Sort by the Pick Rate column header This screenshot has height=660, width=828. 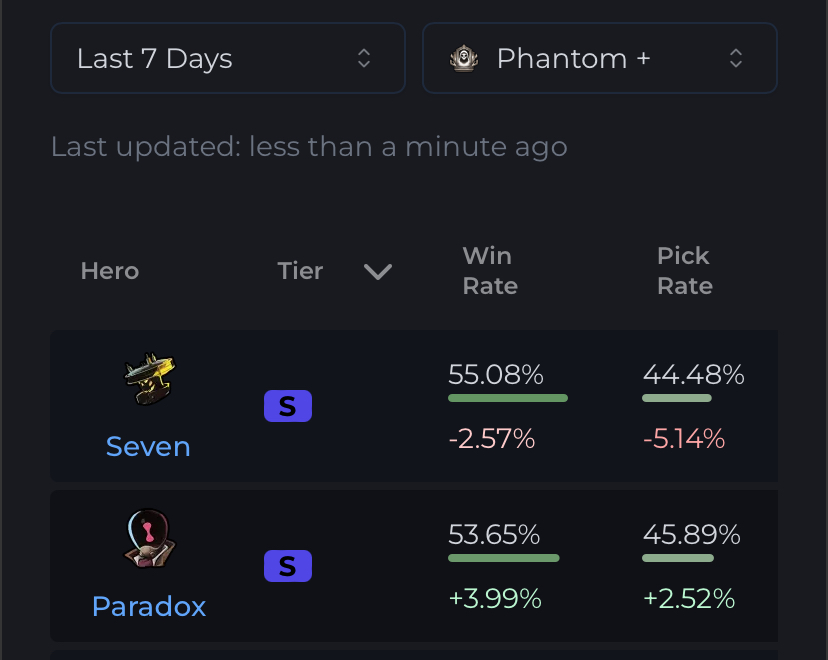pos(685,271)
